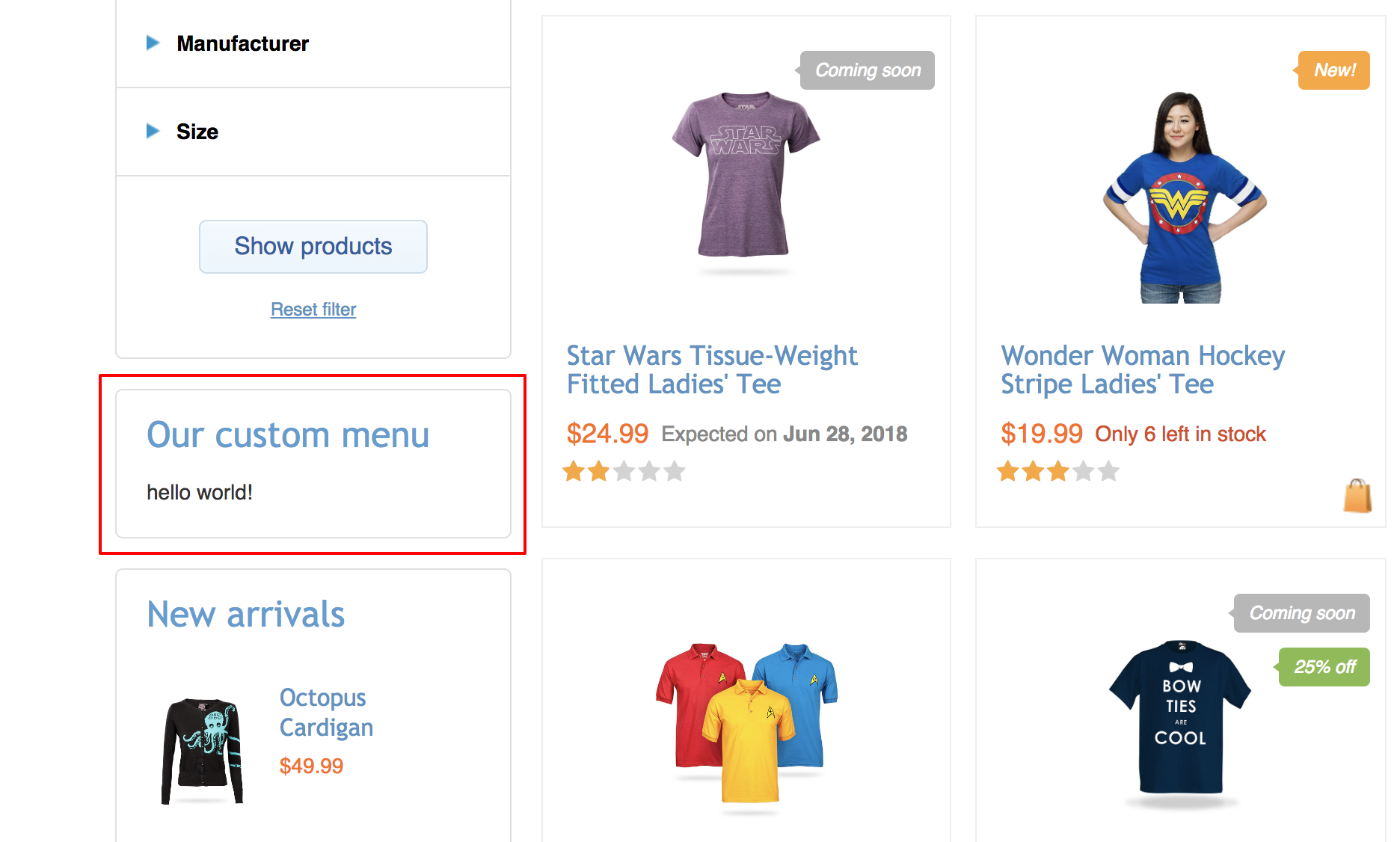Viewport: 1400px width, 842px height.
Task: Rate Star Wars tee five stars
Action: (675, 471)
